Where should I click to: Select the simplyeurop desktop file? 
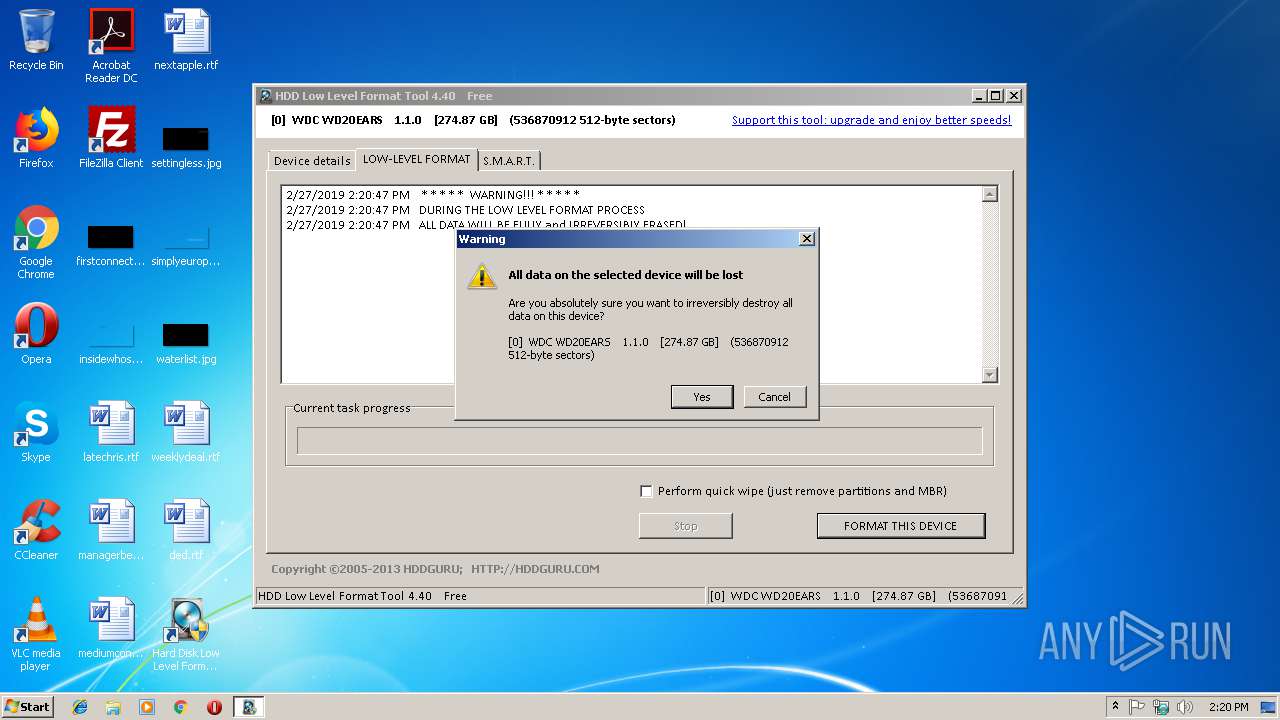tap(186, 246)
